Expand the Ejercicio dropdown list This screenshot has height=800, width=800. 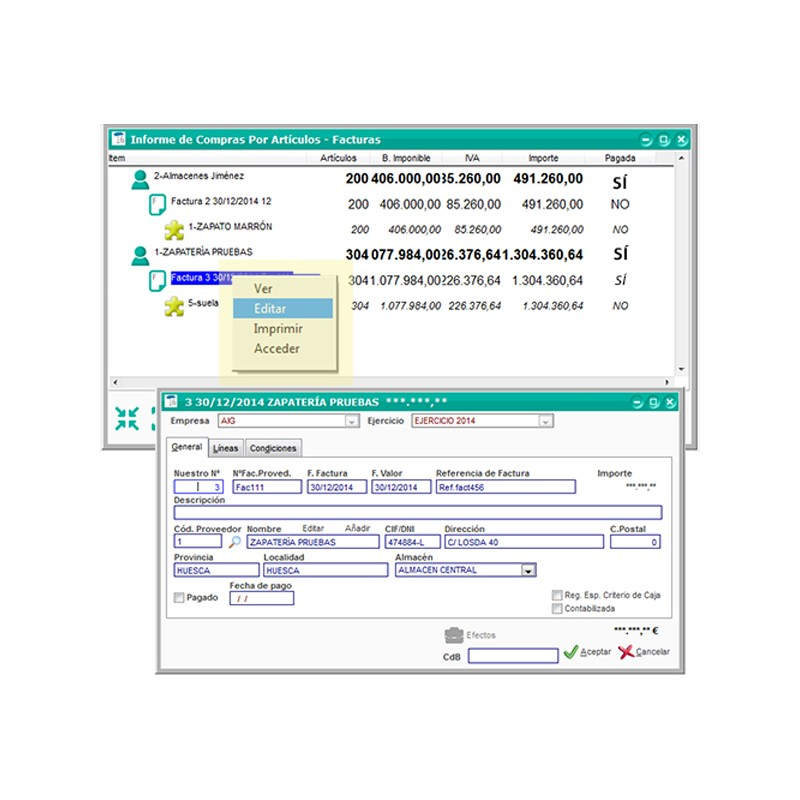pyautogui.click(x=546, y=422)
